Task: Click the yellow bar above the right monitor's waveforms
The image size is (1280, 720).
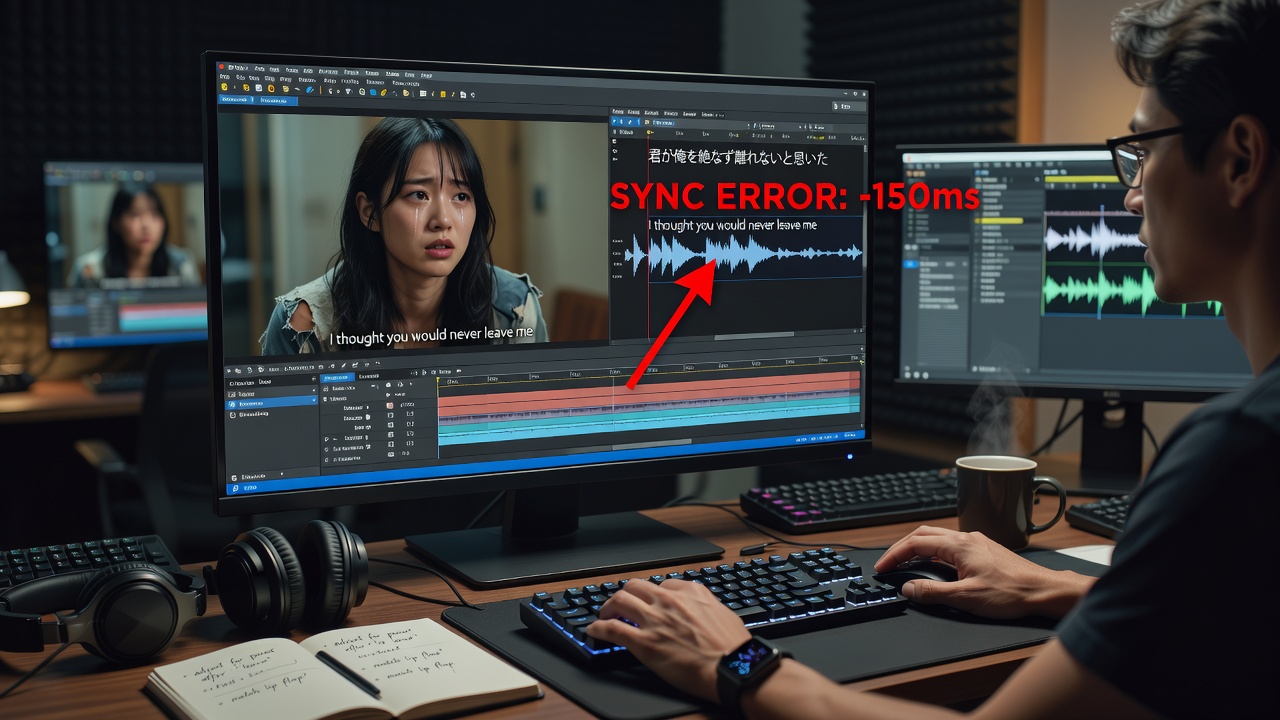Action: tap(1085, 180)
